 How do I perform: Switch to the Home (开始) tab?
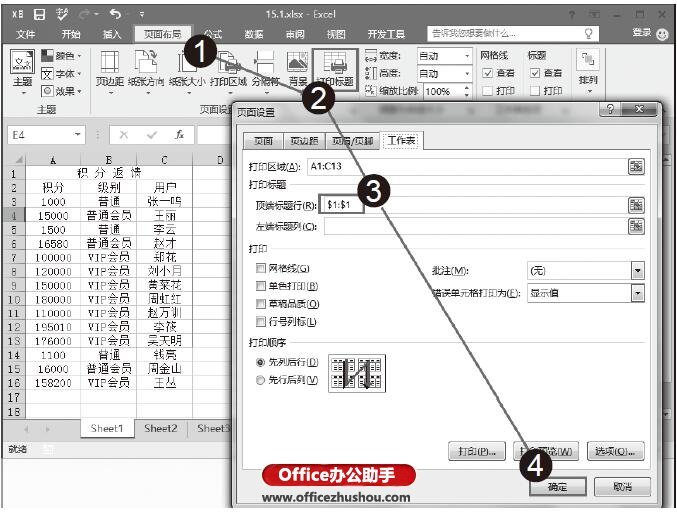point(71,34)
